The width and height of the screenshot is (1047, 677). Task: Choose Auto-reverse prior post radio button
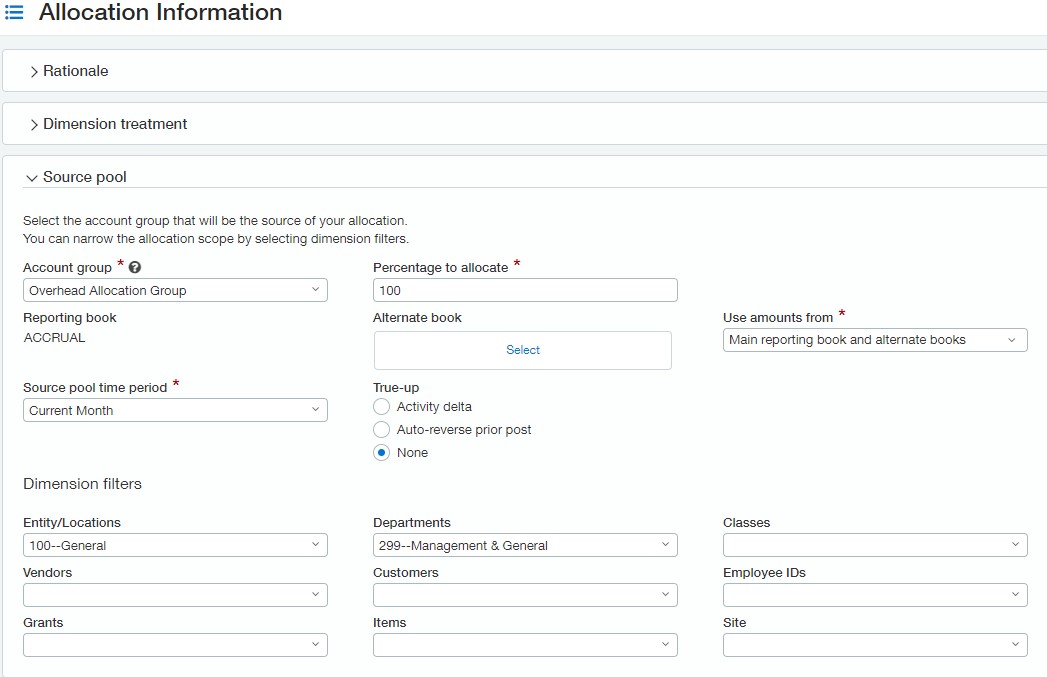click(381, 429)
